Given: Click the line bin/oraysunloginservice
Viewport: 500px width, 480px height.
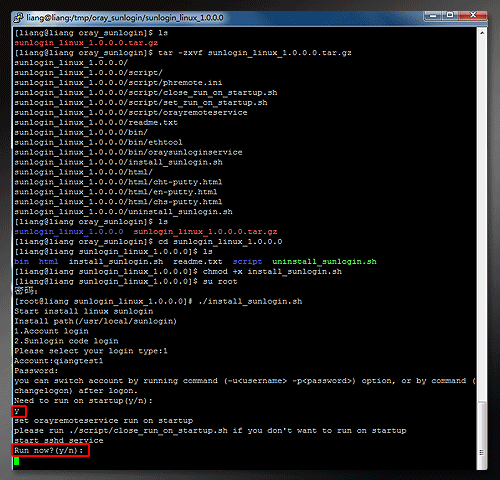Looking at the screenshot, I should tap(128, 152).
